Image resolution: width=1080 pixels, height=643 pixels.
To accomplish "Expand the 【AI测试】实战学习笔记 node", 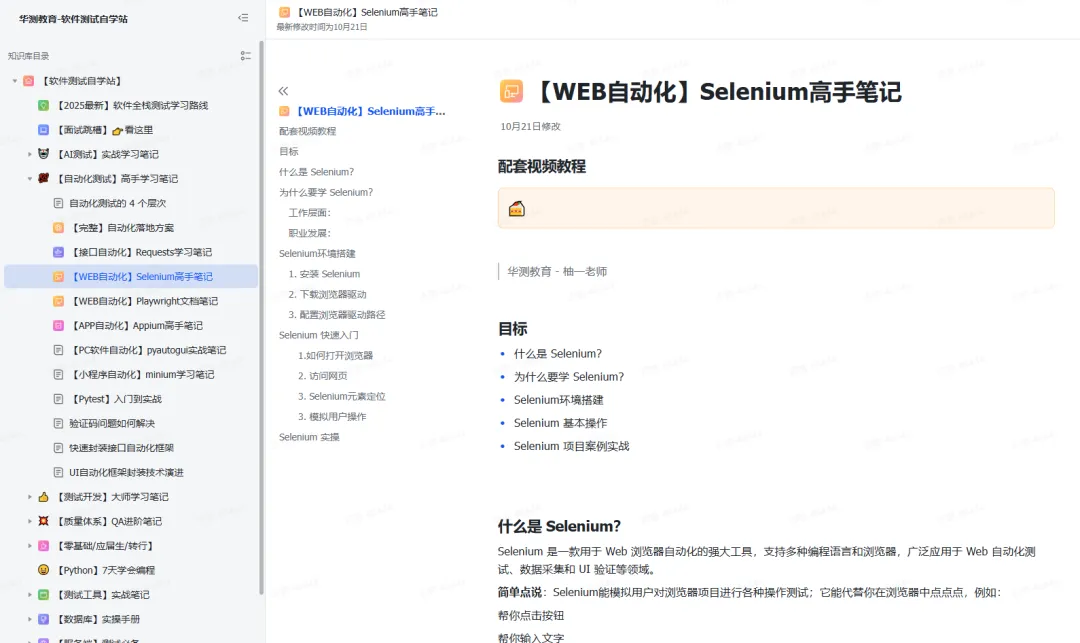I will (x=30, y=154).
